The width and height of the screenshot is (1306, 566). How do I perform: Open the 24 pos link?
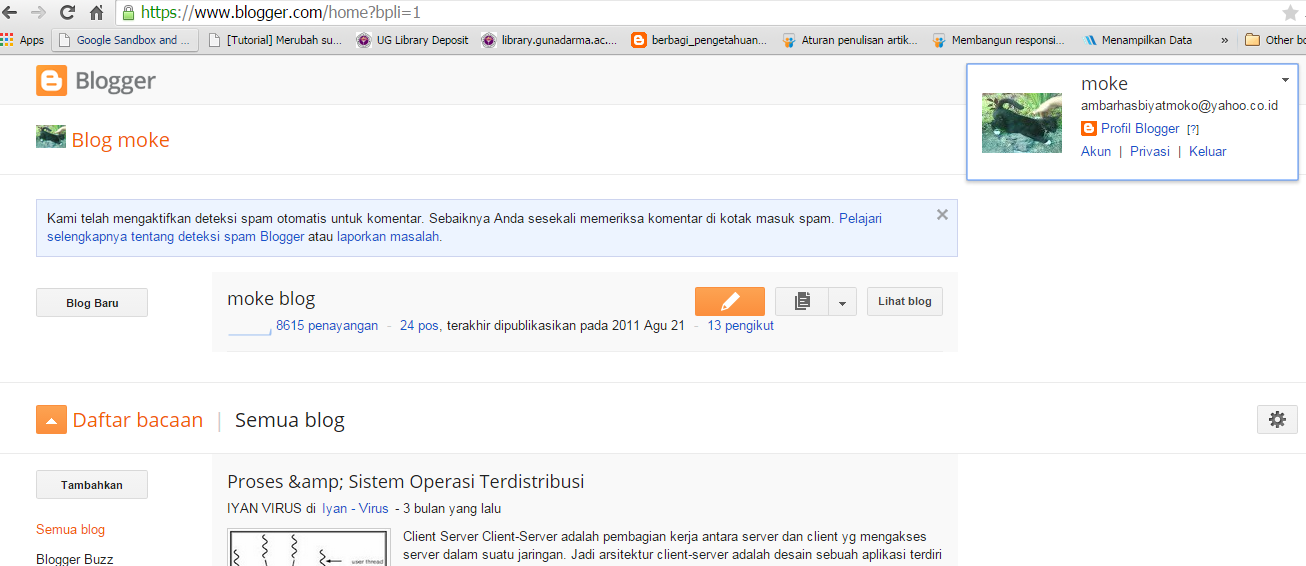point(419,325)
